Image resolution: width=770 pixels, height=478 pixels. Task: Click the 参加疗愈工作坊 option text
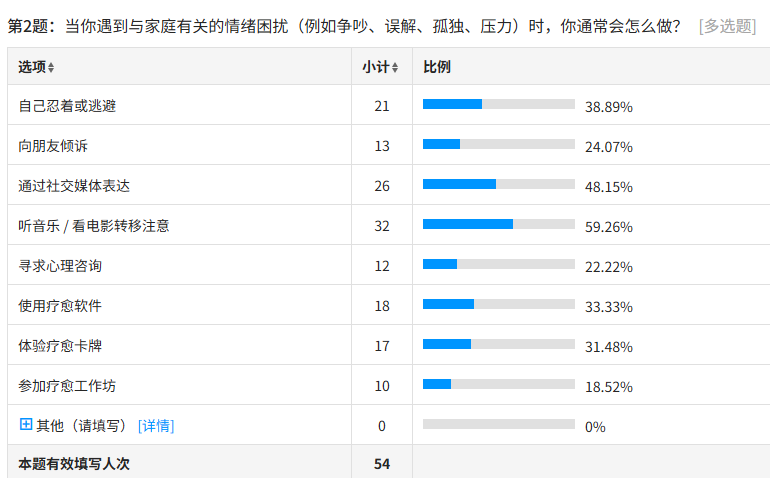(x=67, y=385)
